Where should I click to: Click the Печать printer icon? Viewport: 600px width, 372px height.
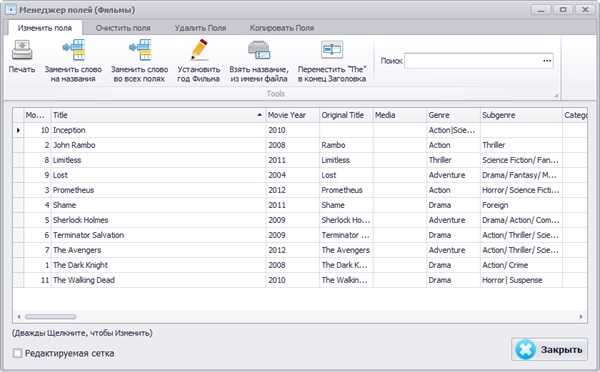22,50
